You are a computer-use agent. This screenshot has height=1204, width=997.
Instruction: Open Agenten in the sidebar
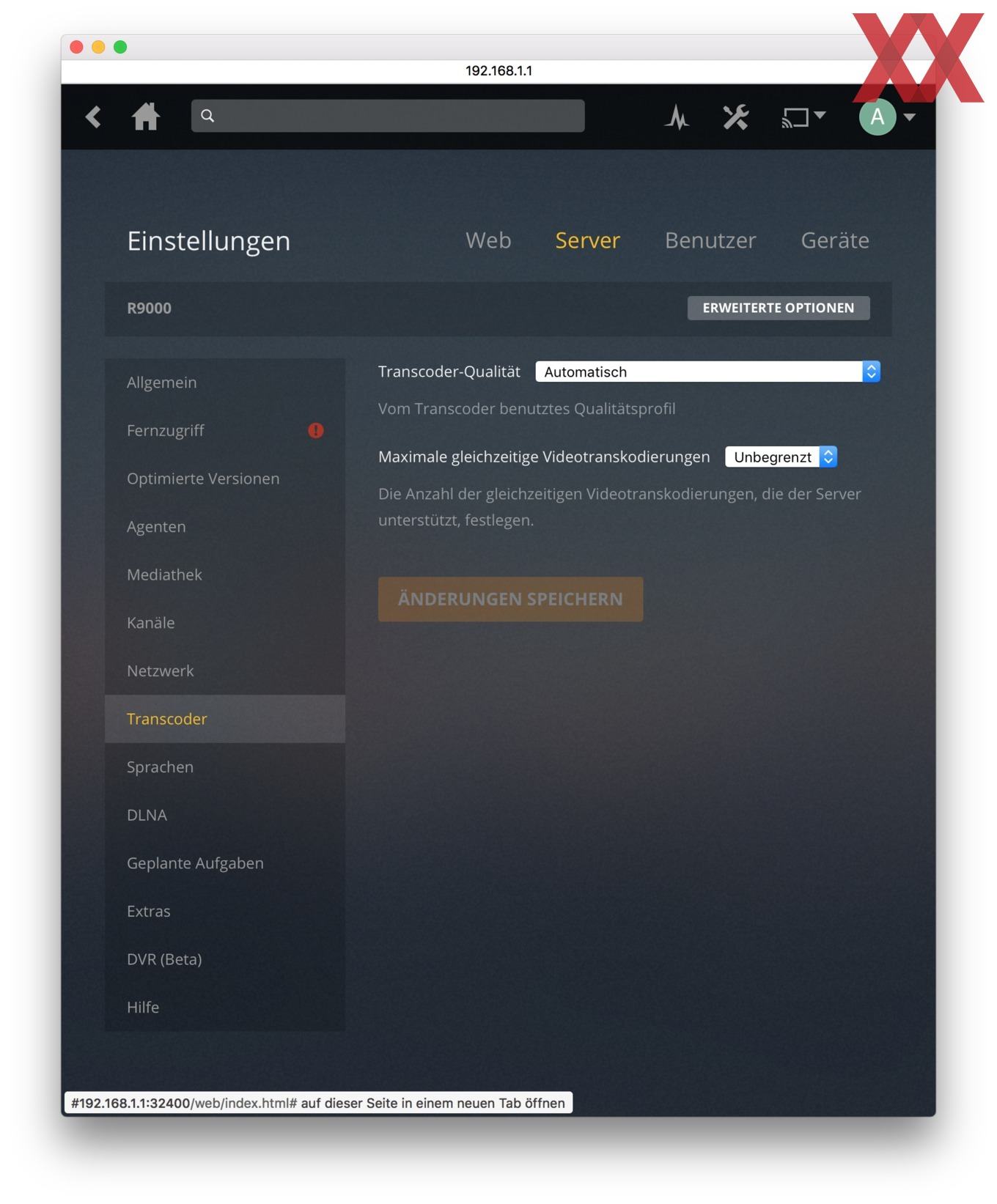[225, 527]
